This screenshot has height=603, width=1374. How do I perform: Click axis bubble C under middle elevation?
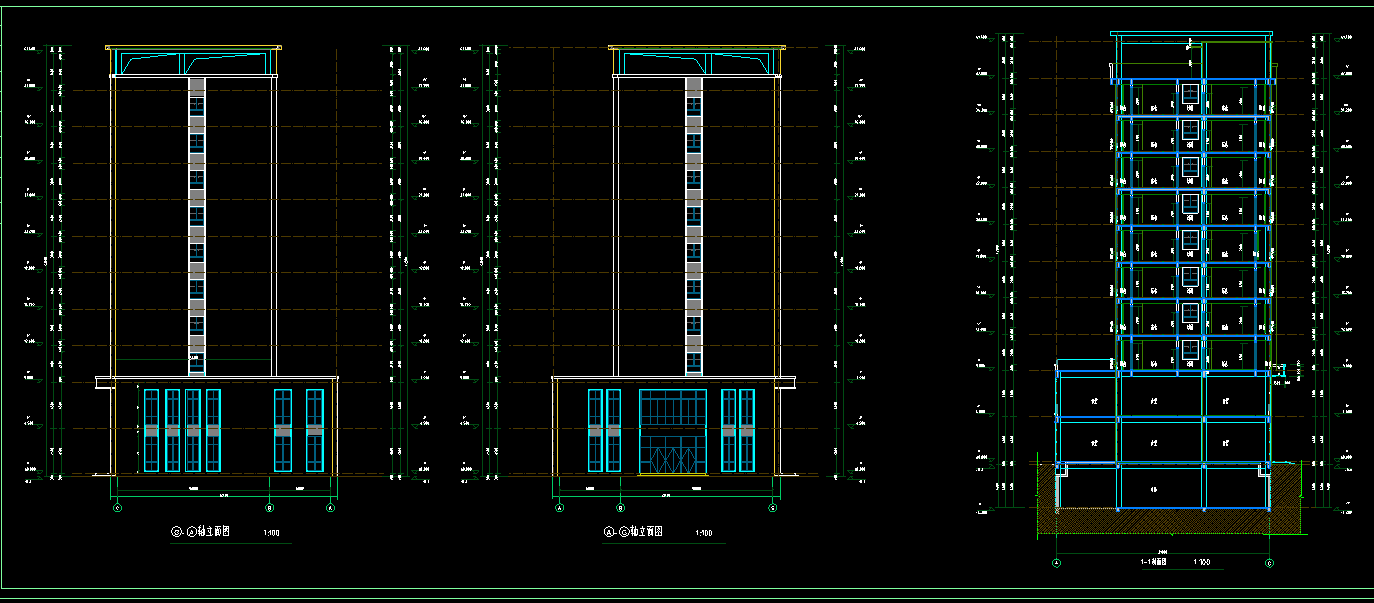click(x=772, y=508)
